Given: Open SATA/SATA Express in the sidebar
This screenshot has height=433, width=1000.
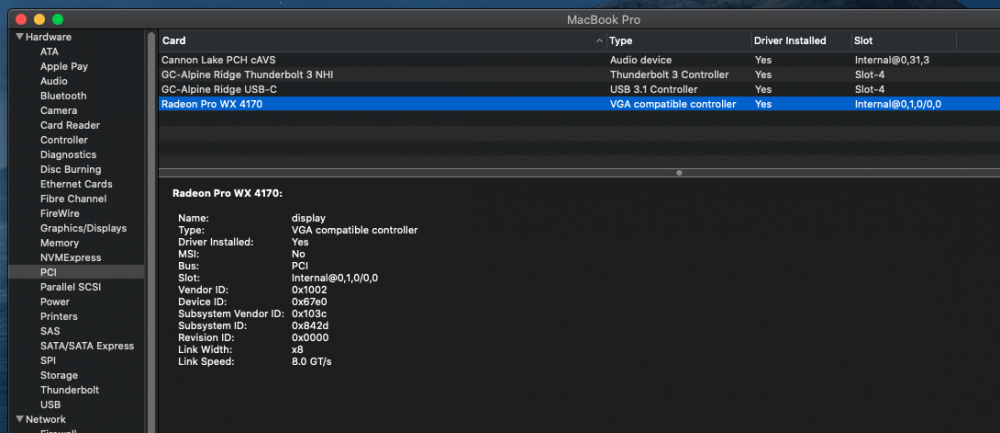Looking at the screenshot, I should [87, 346].
